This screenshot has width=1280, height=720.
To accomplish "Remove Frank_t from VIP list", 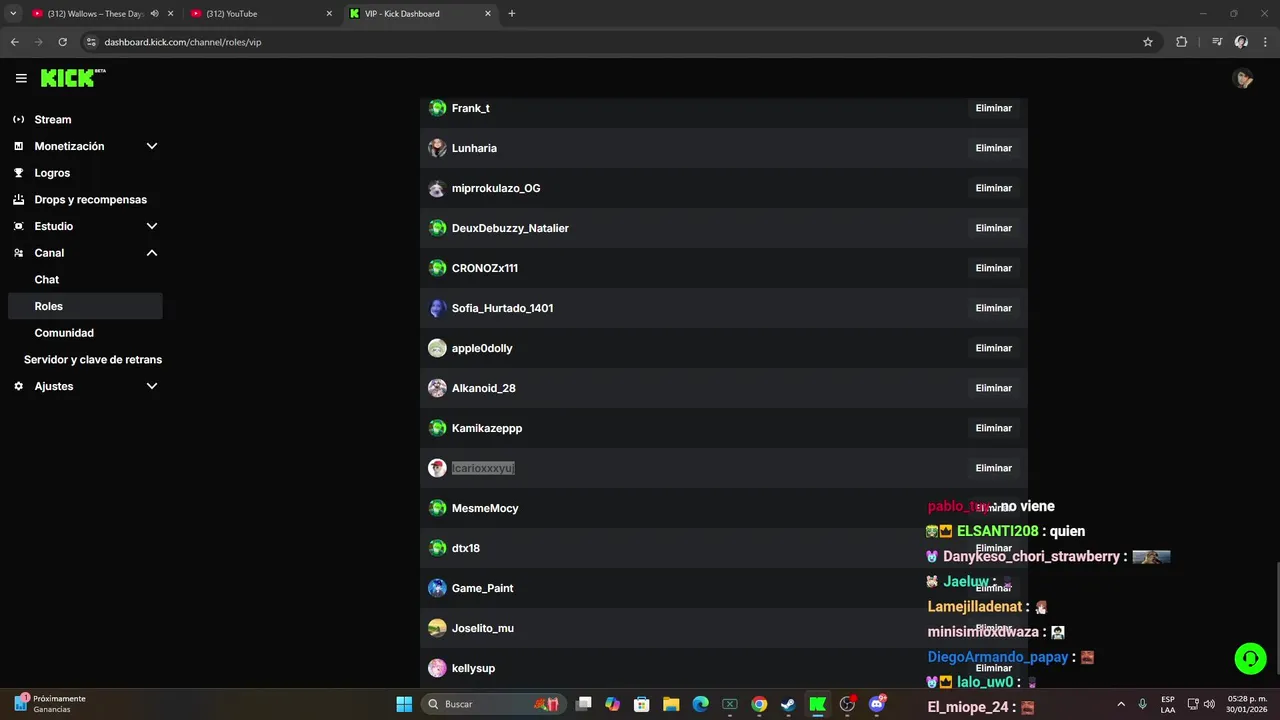I will (x=994, y=108).
